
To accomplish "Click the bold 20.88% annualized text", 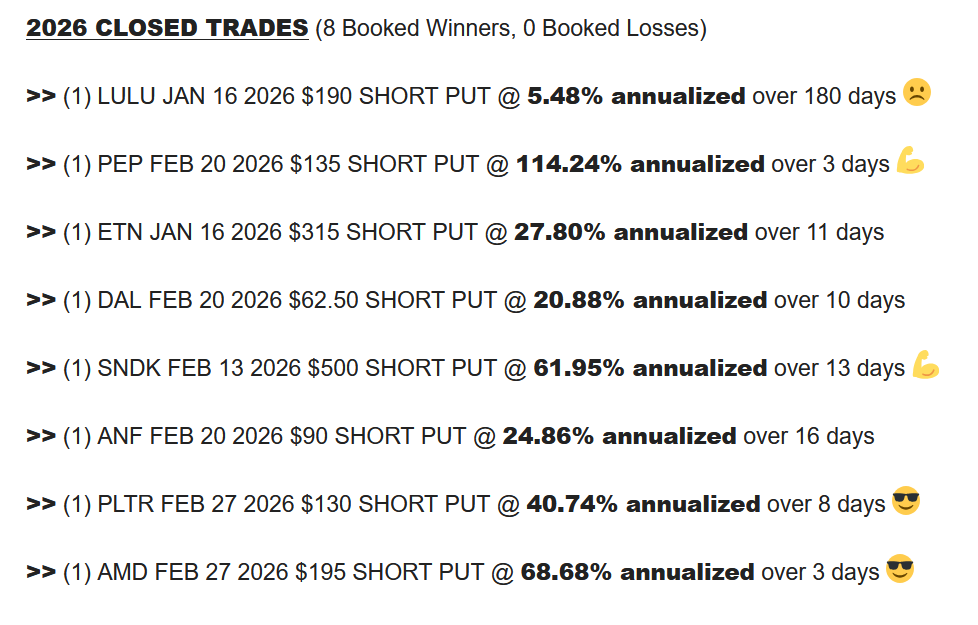I will pos(650,301).
